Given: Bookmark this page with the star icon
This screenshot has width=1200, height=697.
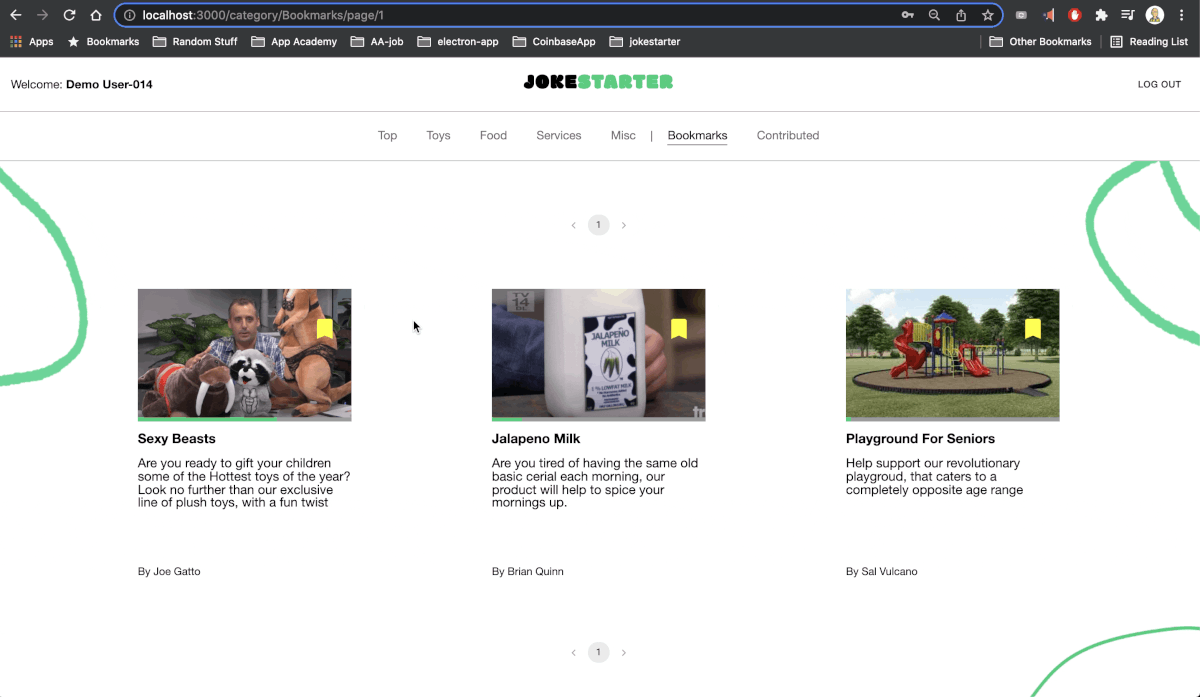Looking at the screenshot, I should click(988, 15).
